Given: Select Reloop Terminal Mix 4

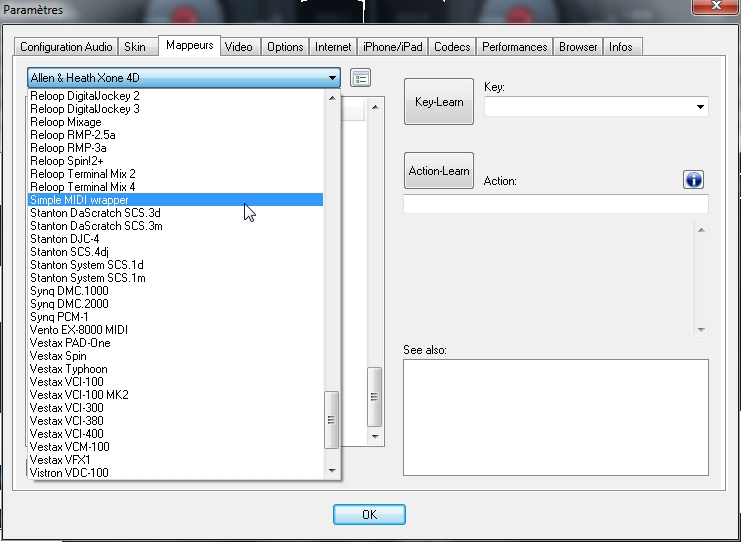Looking at the screenshot, I should [x=175, y=187].
